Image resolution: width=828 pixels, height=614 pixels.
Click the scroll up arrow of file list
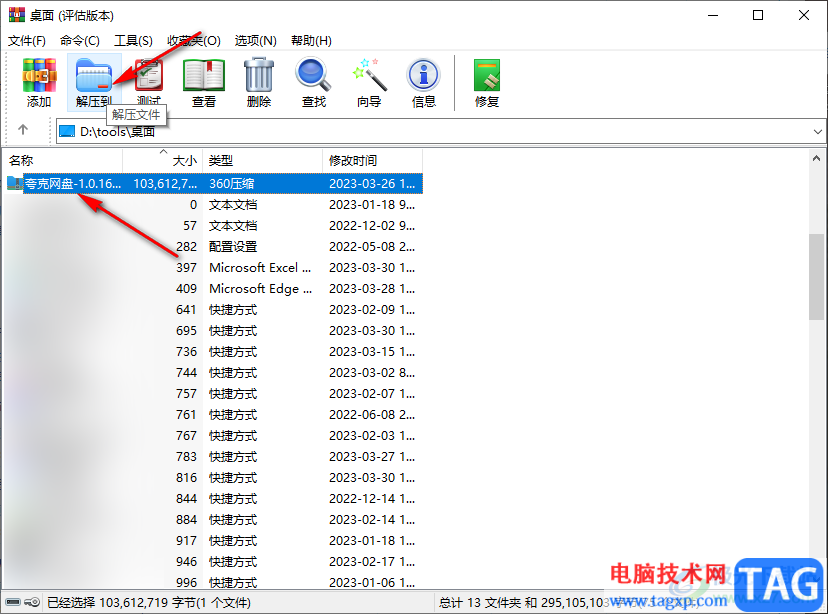(816, 158)
